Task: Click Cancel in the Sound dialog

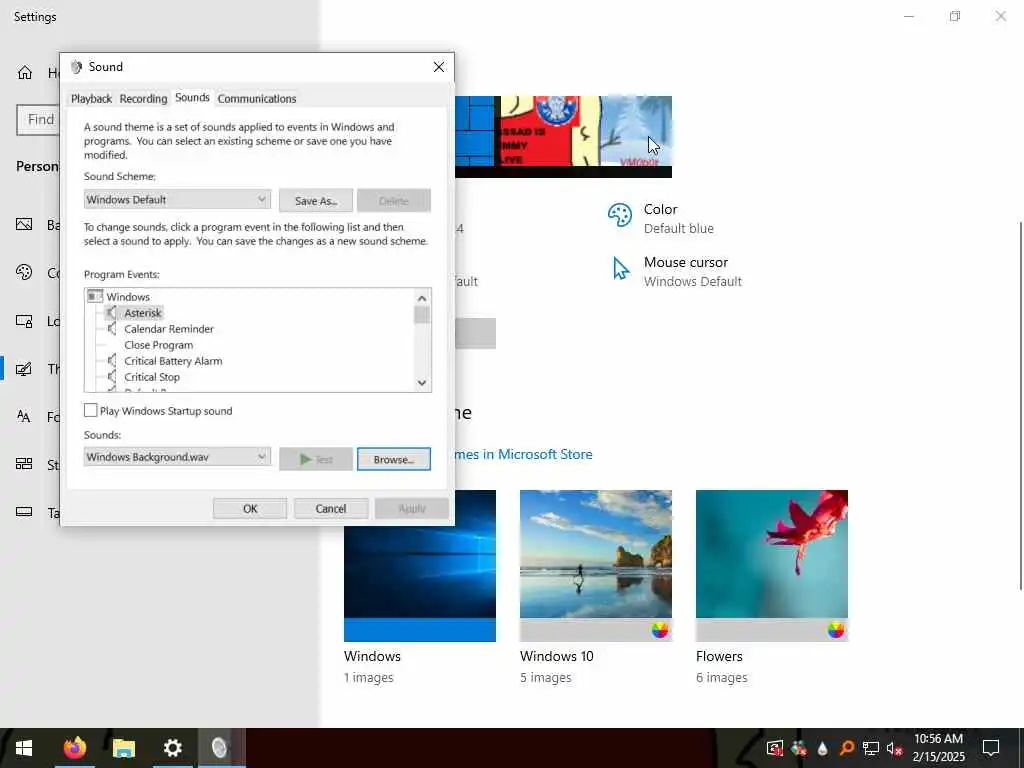Action: coord(331,509)
